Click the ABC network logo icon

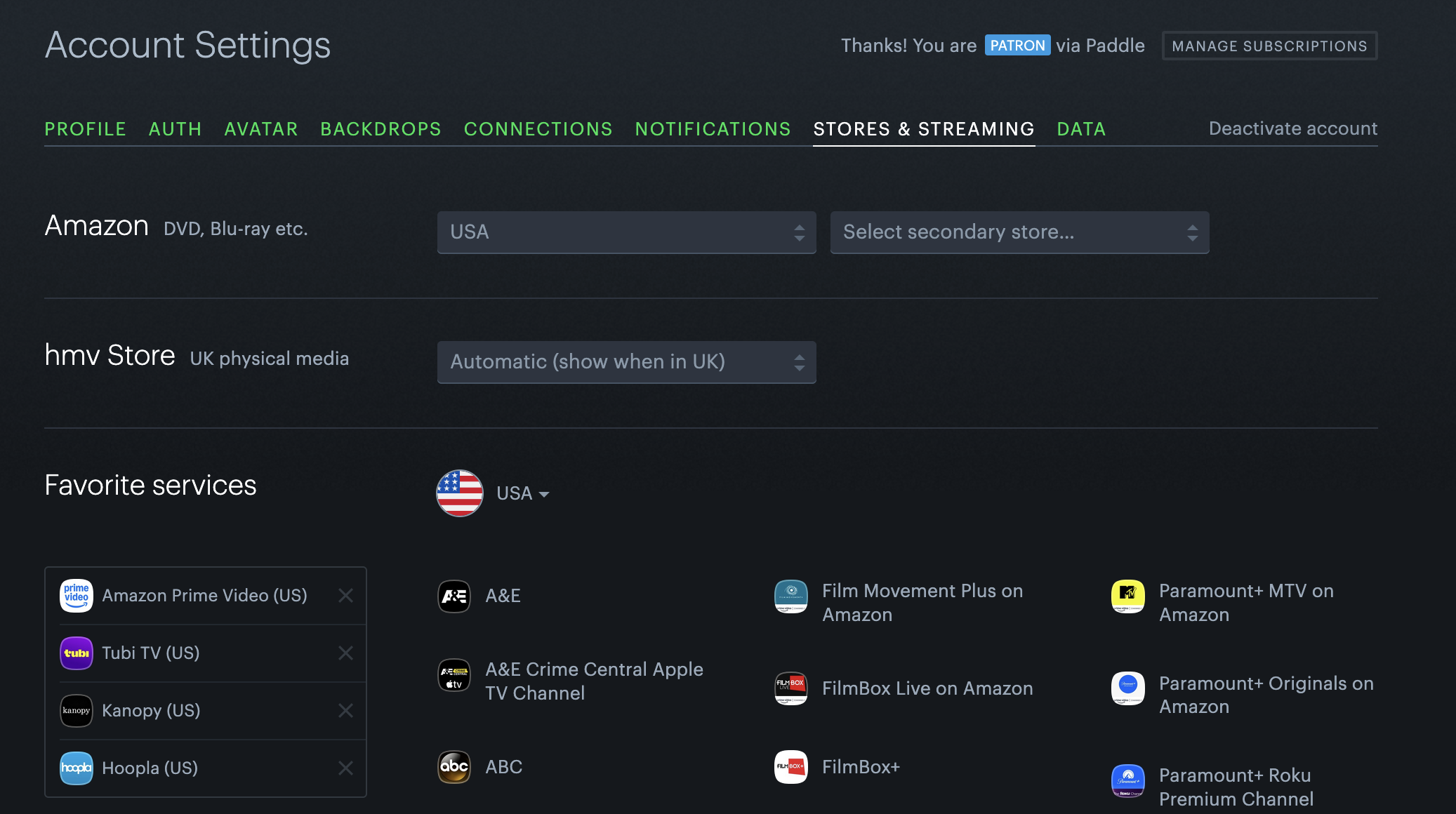pyautogui.click(x=454, y=767)
